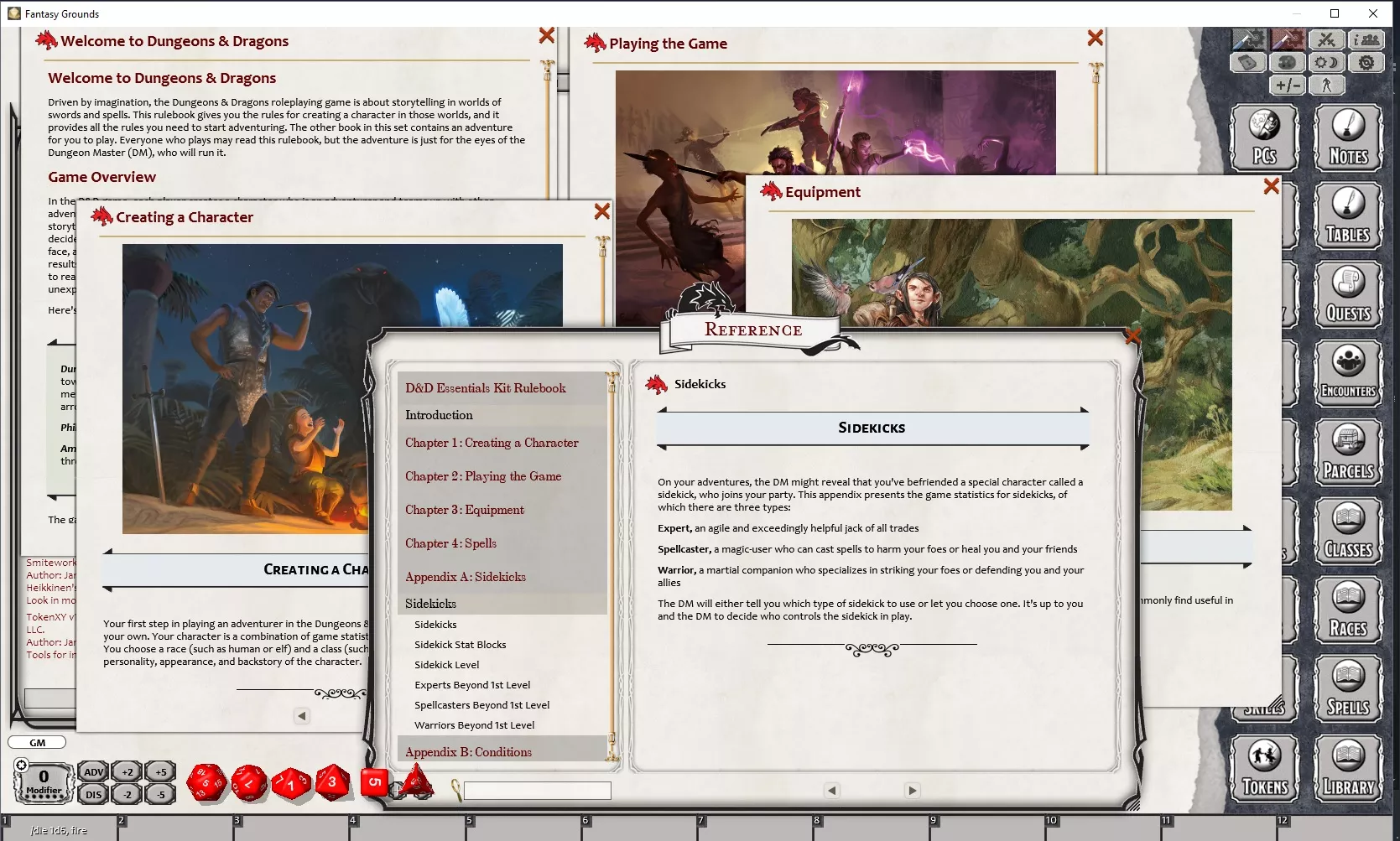
Task: Click the dragon link icon beside Sidekicks title
Action: point(656,384)
